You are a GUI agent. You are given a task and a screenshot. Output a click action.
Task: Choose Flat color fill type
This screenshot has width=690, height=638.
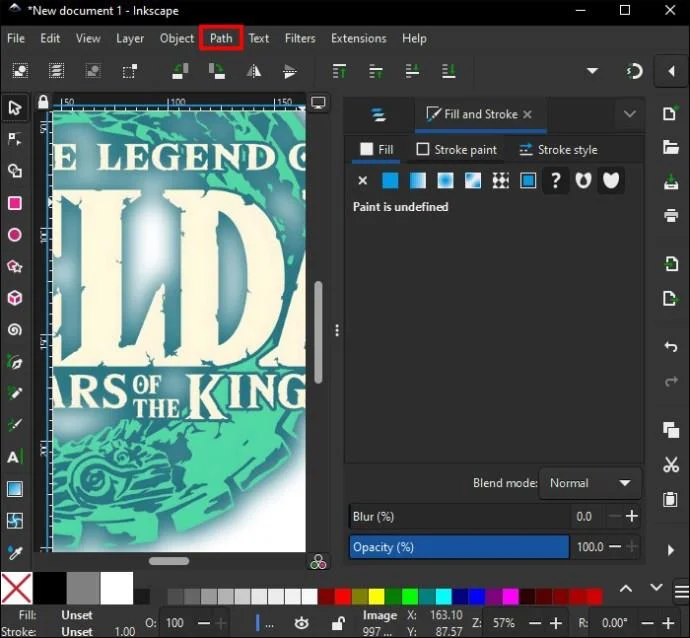tap(390, 180)
